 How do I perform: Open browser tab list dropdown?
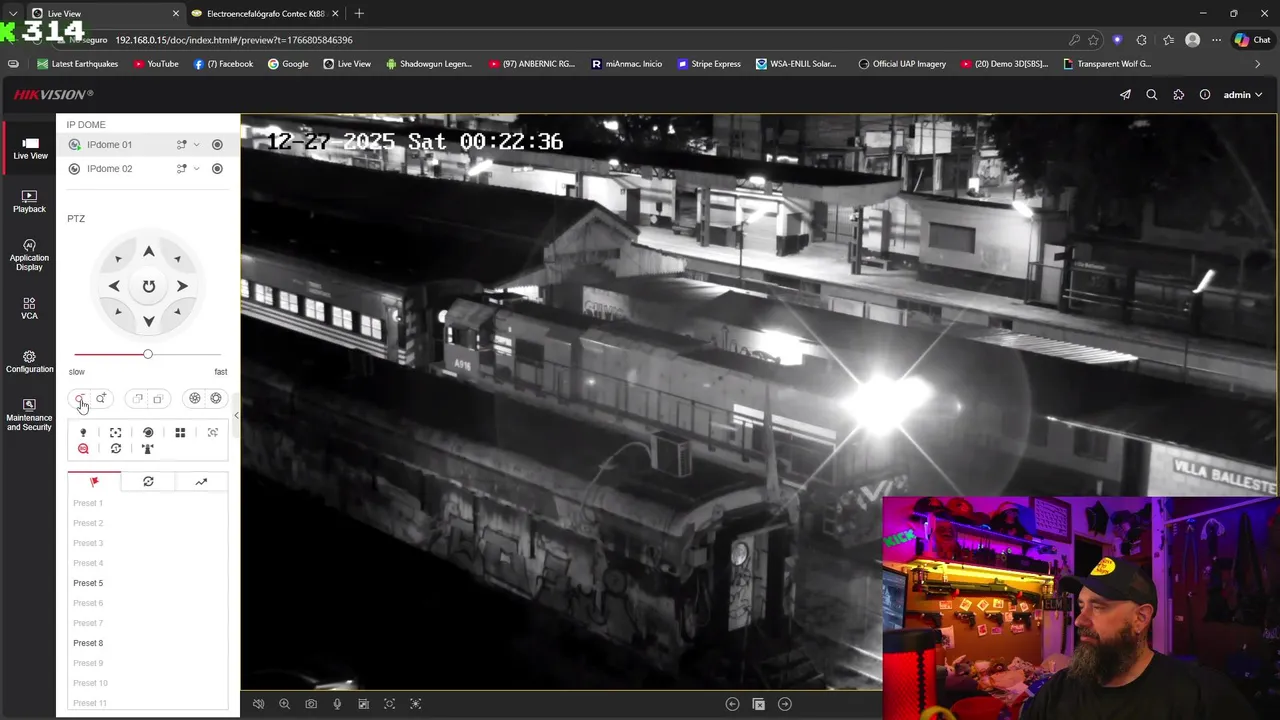pos(13,14)
